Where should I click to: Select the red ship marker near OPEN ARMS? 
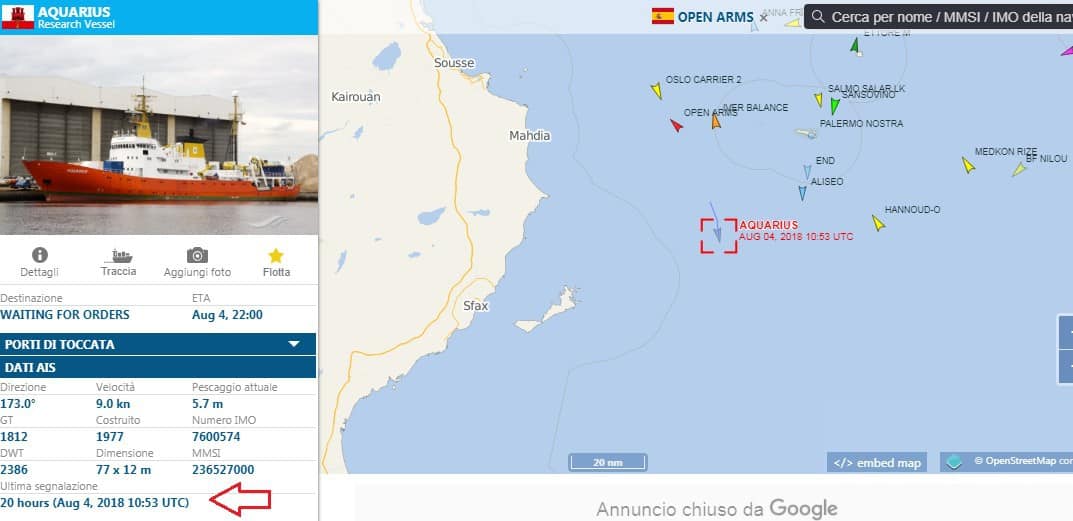(x=676, y=125)
